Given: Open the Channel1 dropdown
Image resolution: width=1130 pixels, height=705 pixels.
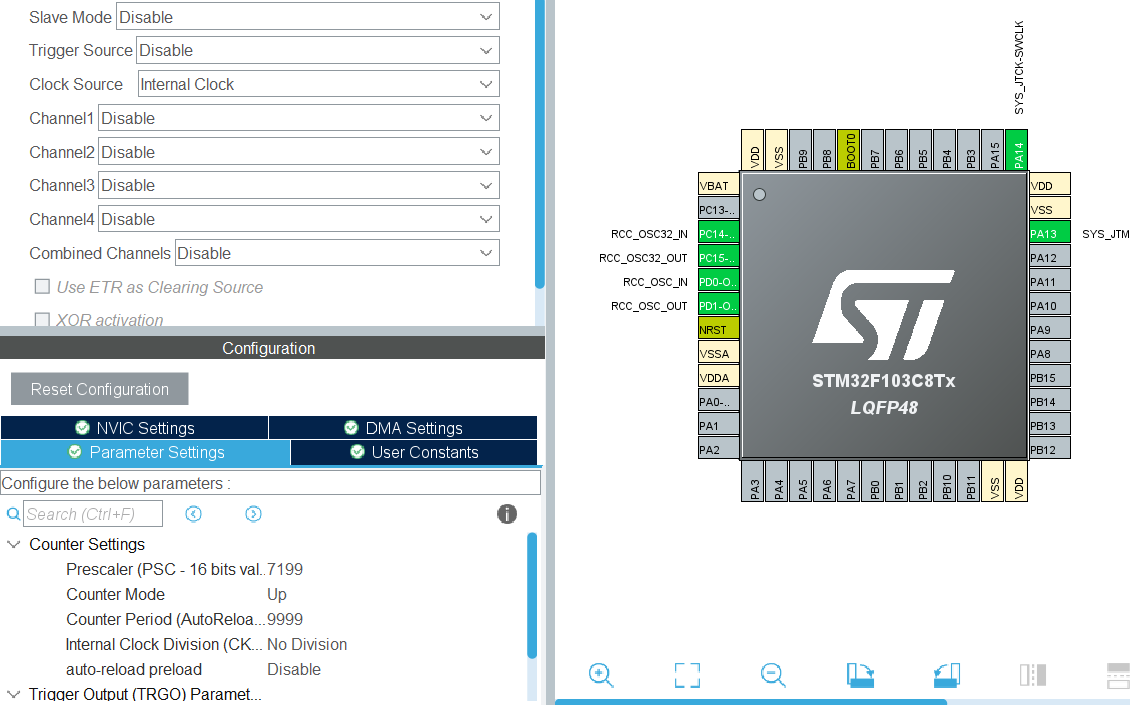Looking at the screenshot, I should pos(298,118).
